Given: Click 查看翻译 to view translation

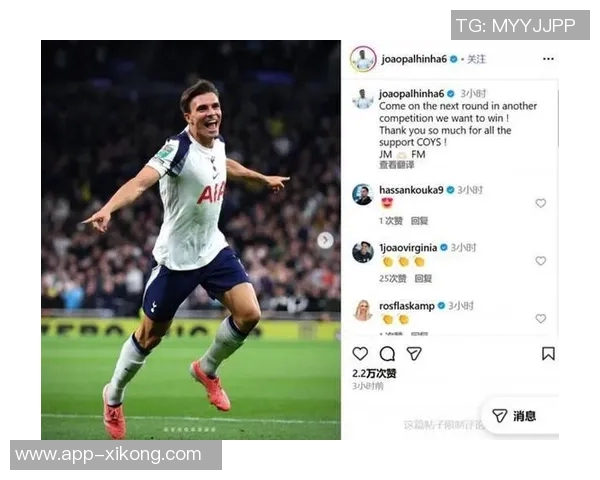Looking at the screenshot, I should pyautogui.click(x=396, y=165).
